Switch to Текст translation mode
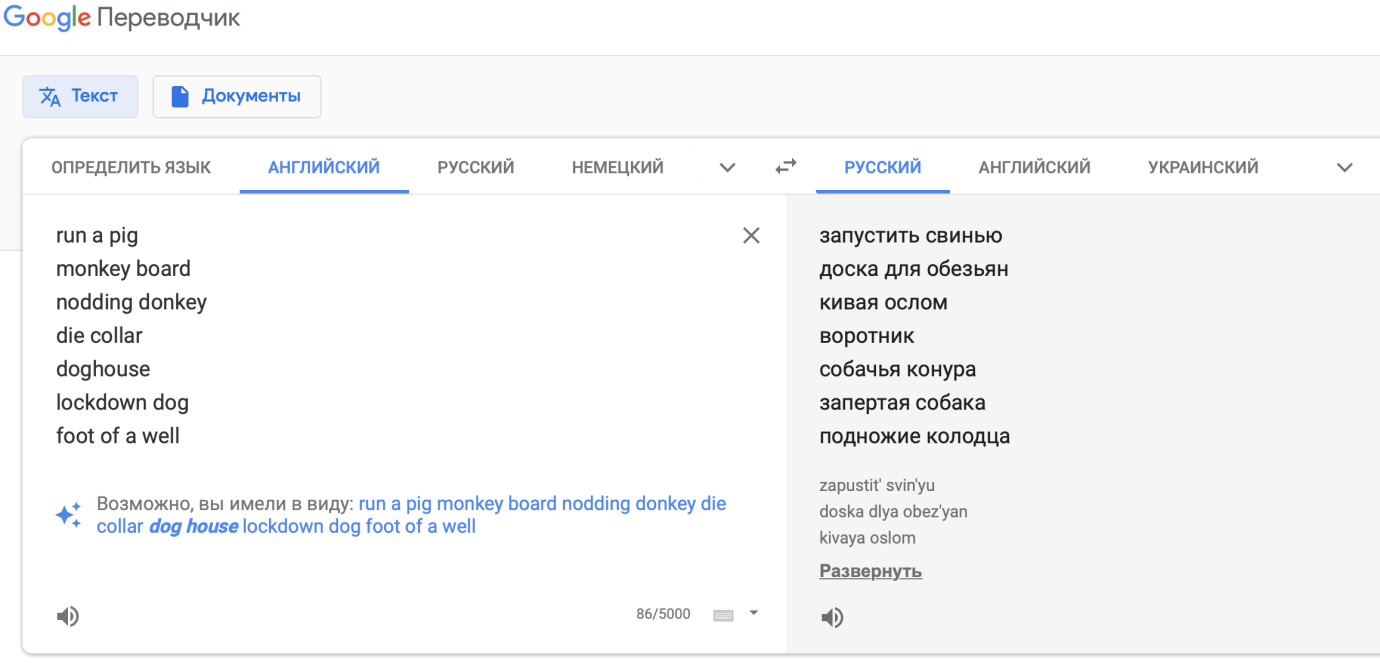 (x=80, y=96)
